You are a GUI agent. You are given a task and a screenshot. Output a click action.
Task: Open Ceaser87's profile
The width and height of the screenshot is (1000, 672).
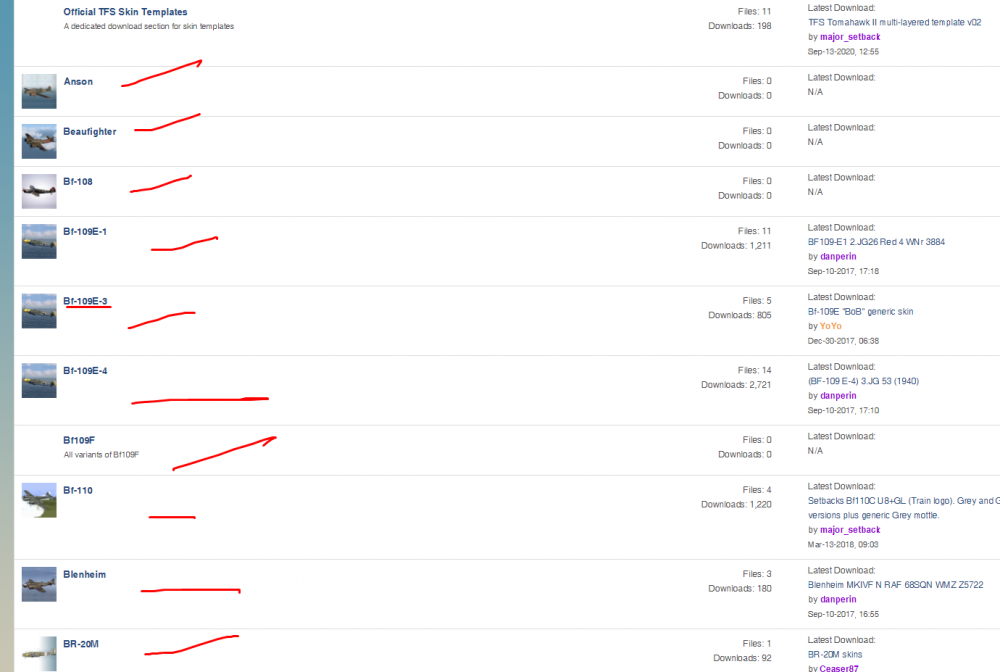838,667
